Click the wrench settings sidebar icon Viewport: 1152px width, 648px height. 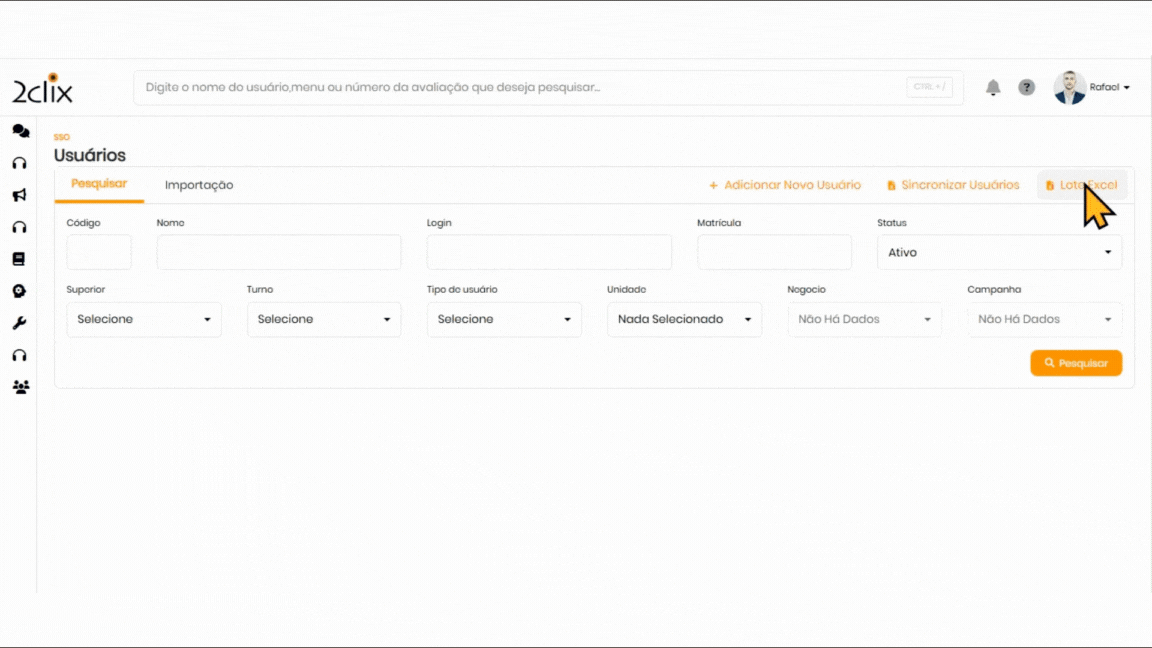19,323
